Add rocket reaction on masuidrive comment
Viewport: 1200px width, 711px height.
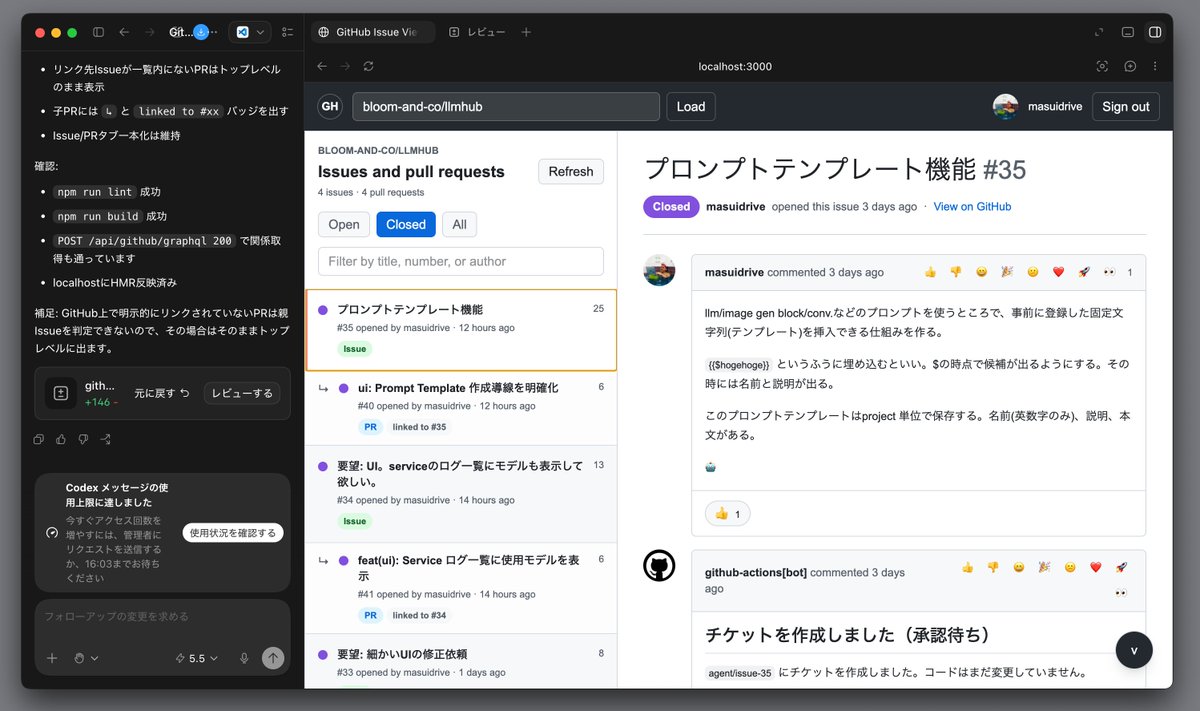click(1084, 272)
